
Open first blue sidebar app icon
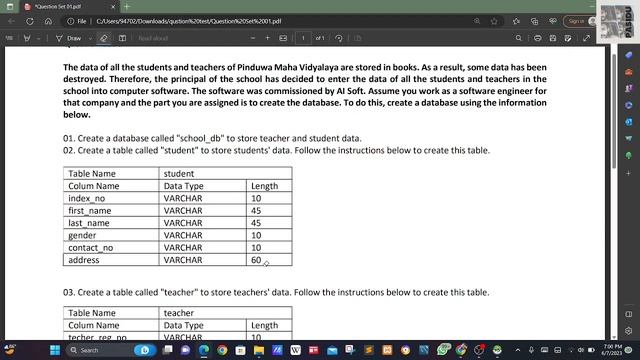click(629, 55)
